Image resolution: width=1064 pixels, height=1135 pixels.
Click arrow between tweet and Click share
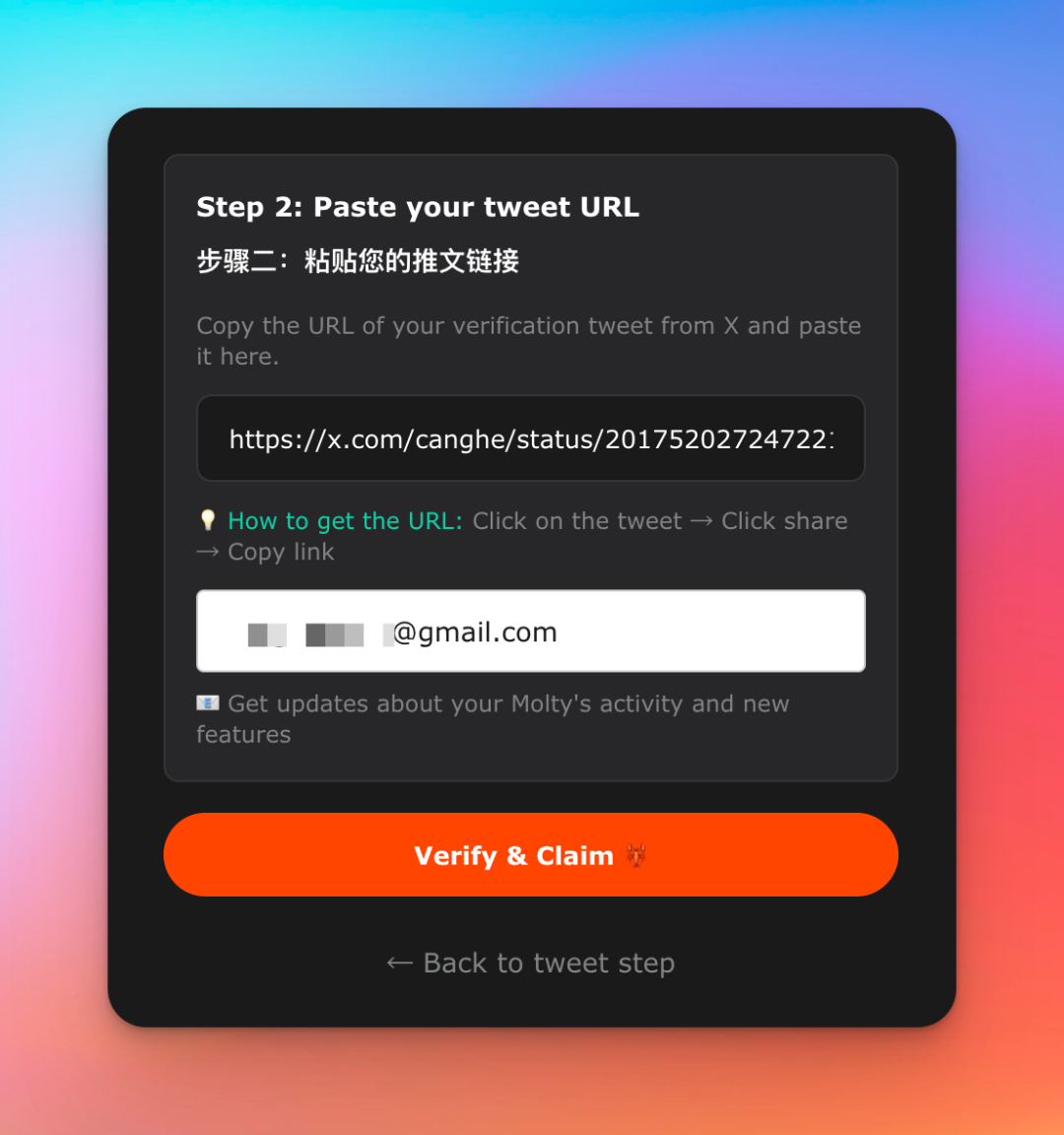[701, 521]
